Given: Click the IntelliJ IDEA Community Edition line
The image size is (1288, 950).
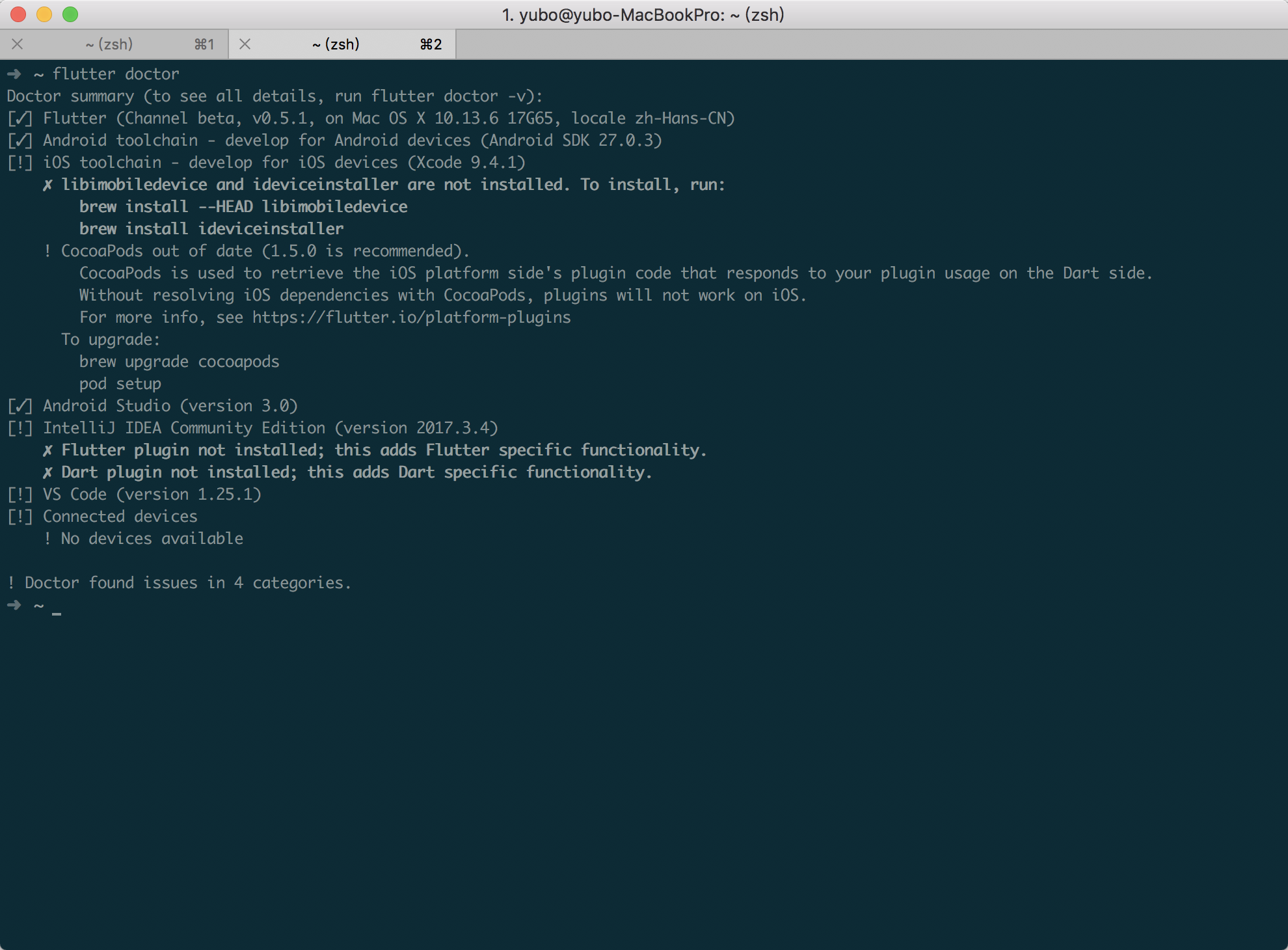Looking at the screenshot, I should (x=252, y=428).
